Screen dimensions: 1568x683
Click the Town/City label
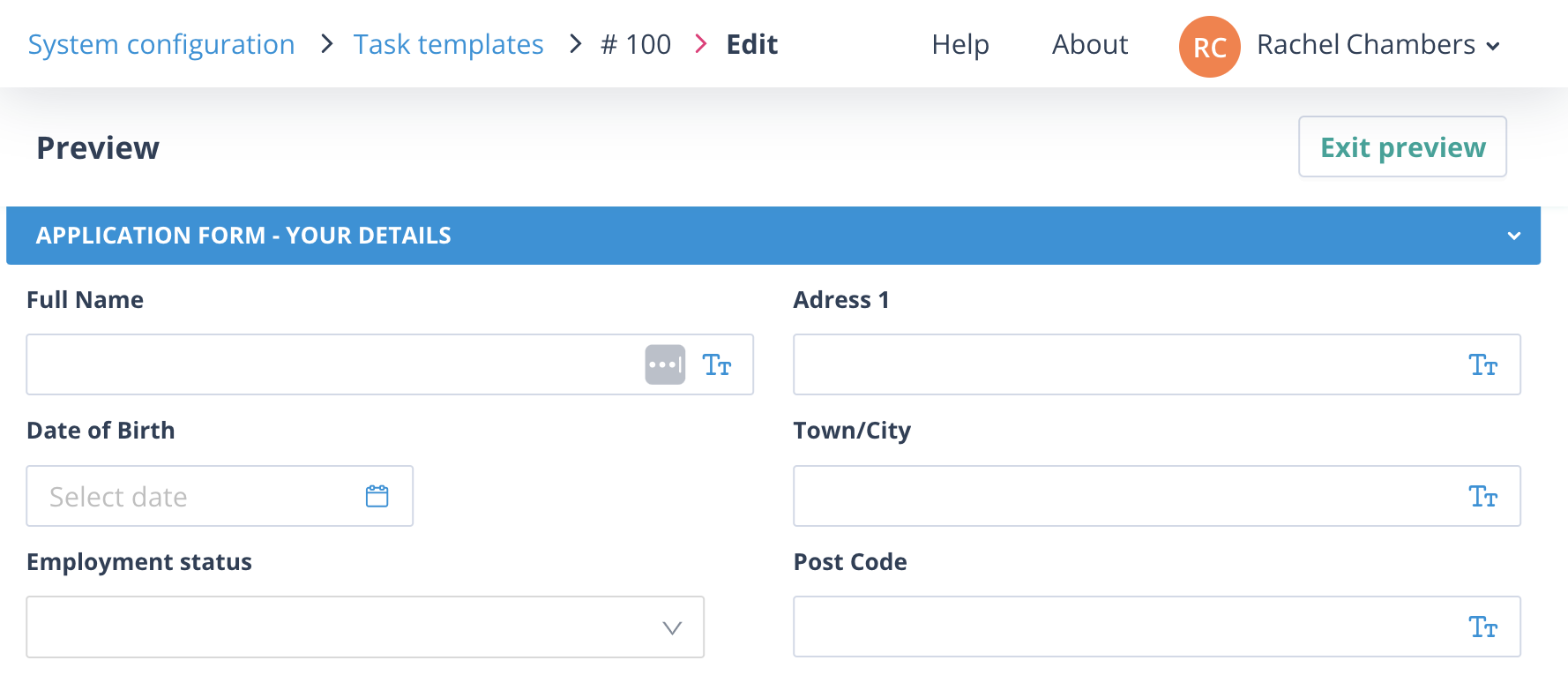point(852,431)
